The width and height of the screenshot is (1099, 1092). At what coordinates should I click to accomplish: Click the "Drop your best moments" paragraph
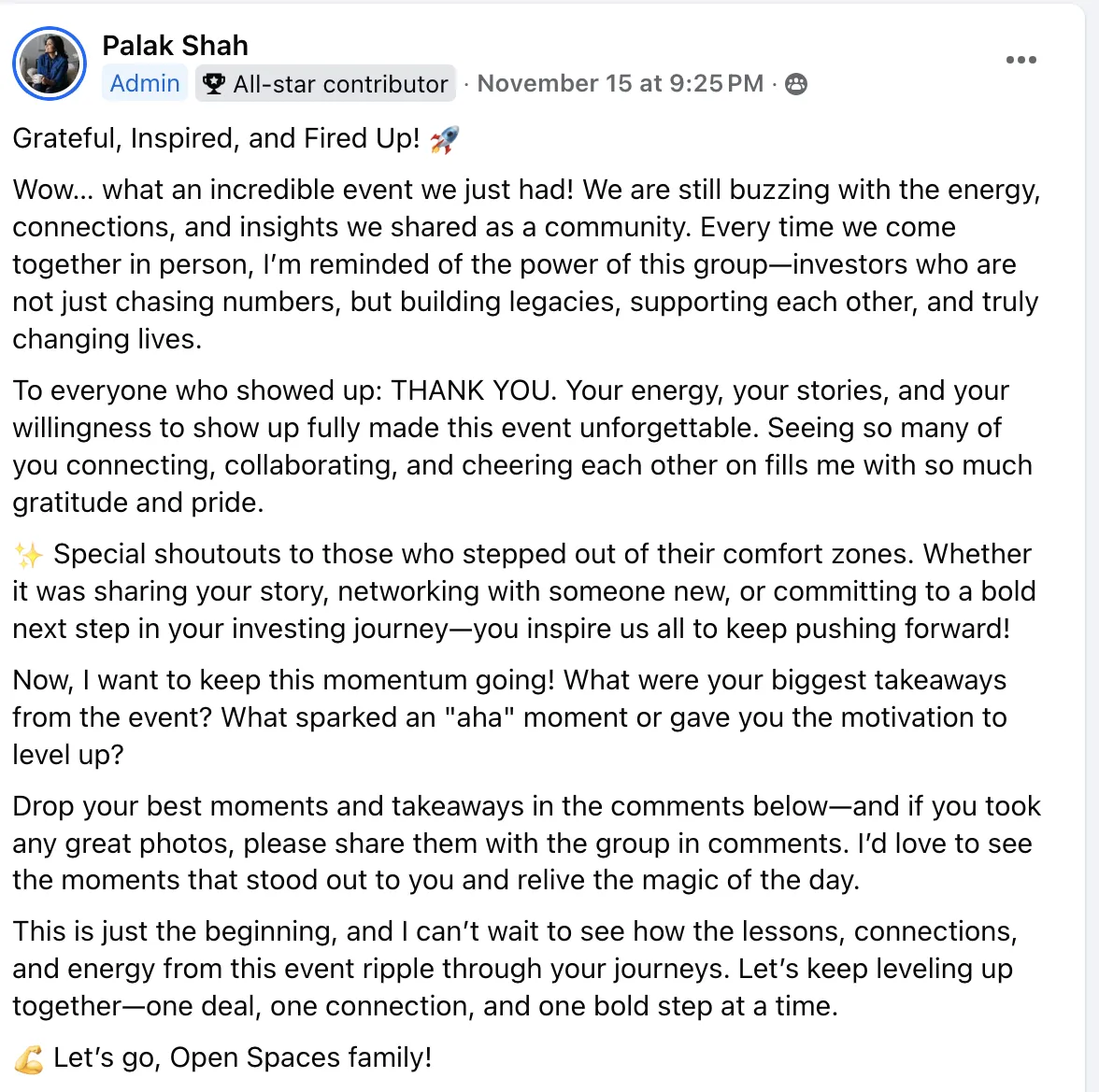[525, 844]
